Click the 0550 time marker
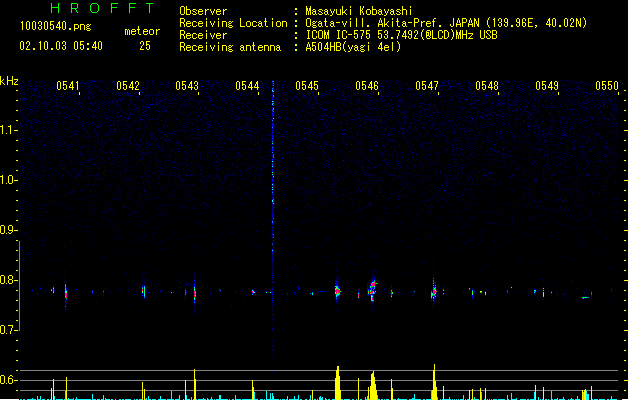Screen dimensions: 629x400 pos(607,86)
